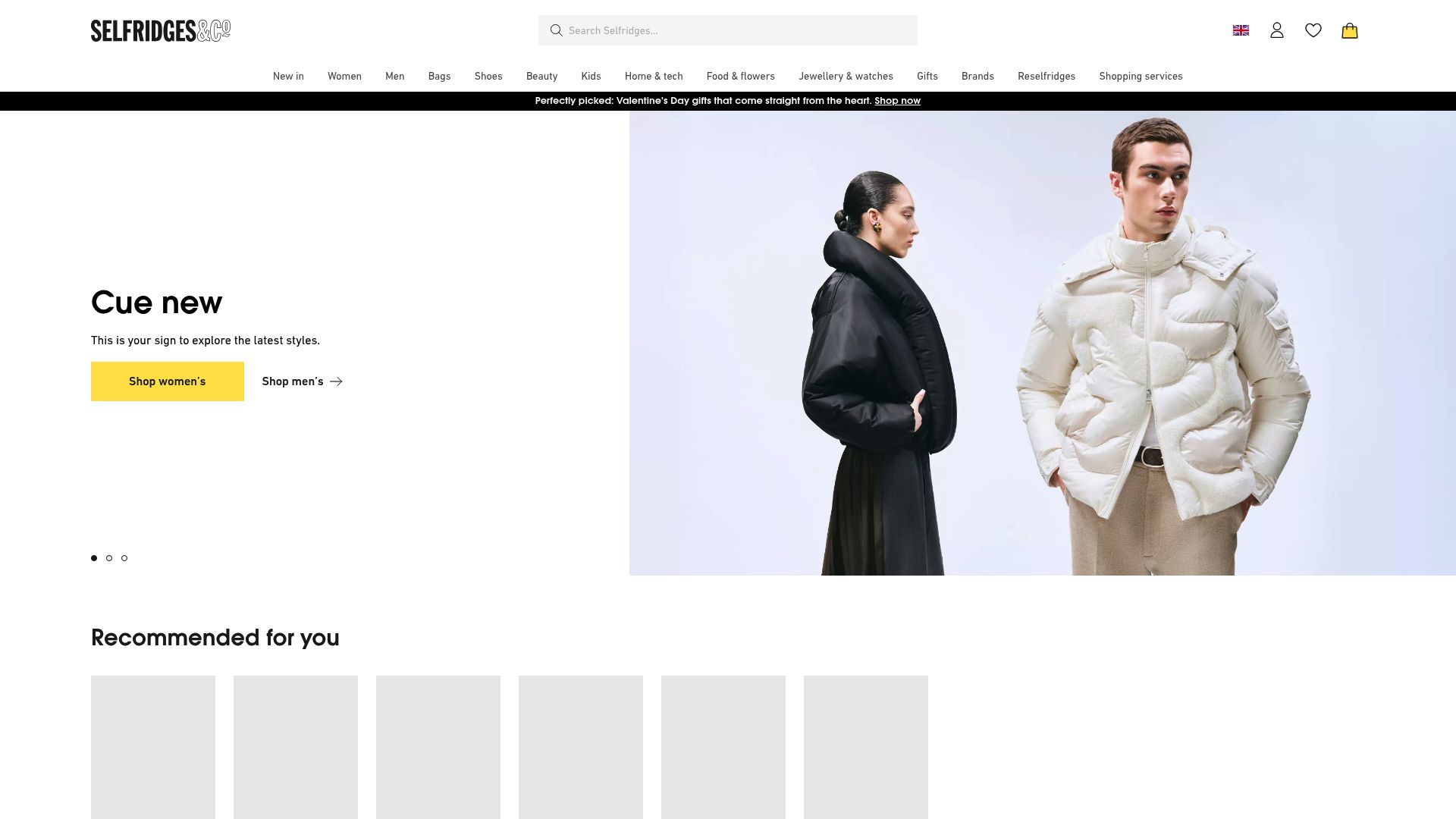This screenshot has width=1456, height=819.
Task: Select the first carousel slide dot
Action: 94,558
